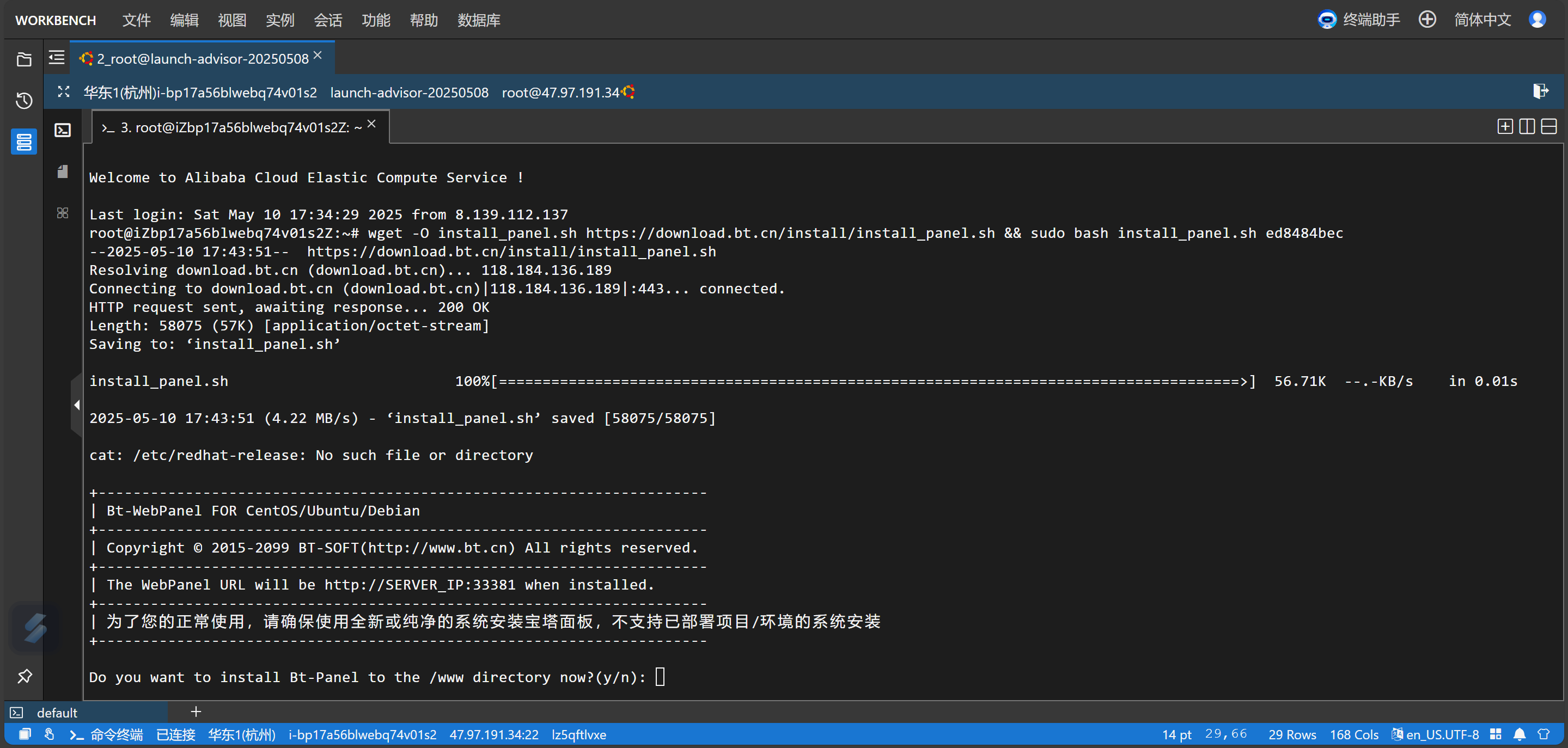This screenshot has width=1568, height=748.
Task: Click the 14 pt font size indicator
Action: point(1176,734)
